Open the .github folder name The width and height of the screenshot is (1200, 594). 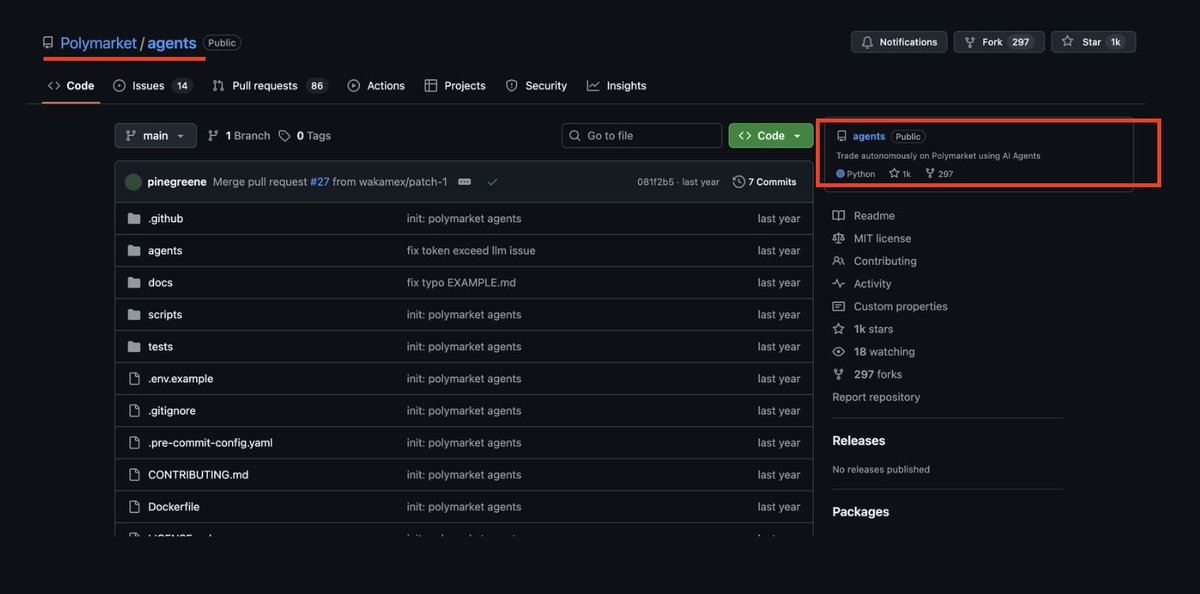click(165, 219)
